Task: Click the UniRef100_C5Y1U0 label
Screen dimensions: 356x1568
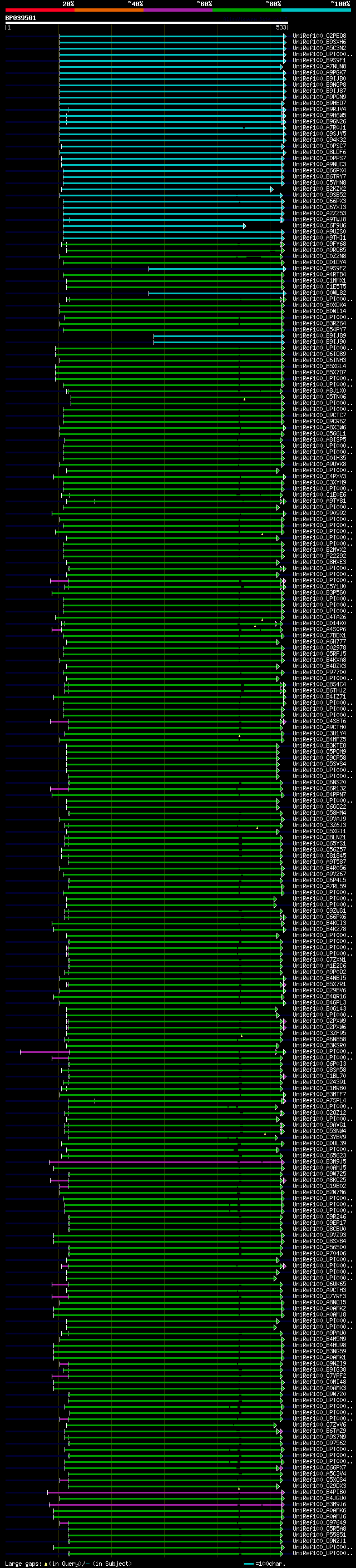Action: click(319, 587)
